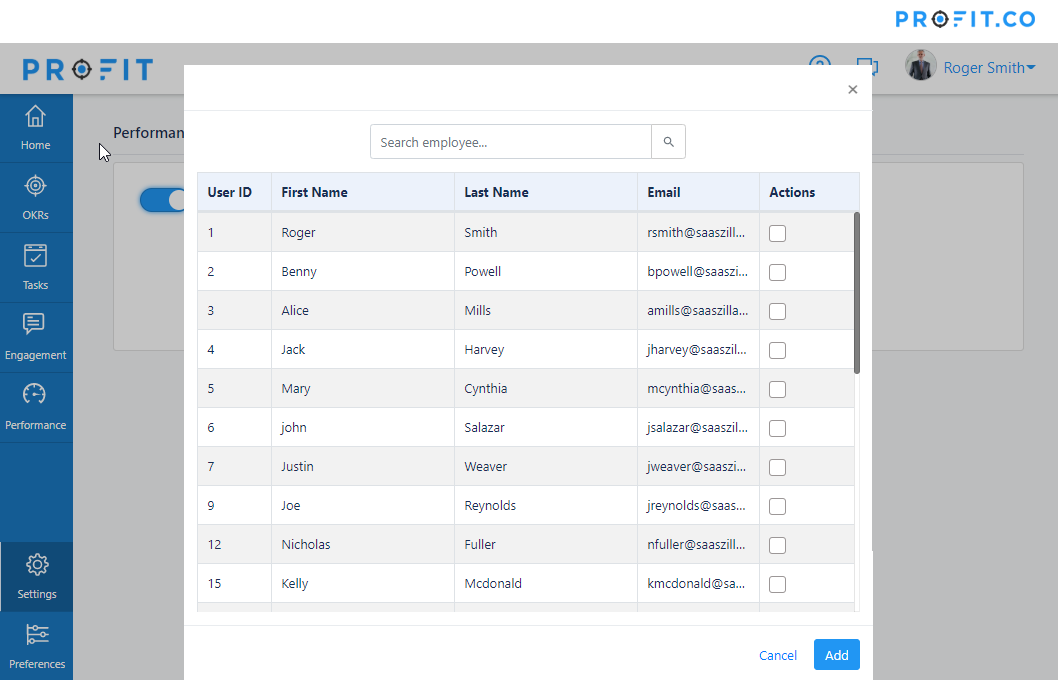
Task: Tick Kelly Mcdonald's checkbox
Action: pyautogui.click(x=777, y=585)
